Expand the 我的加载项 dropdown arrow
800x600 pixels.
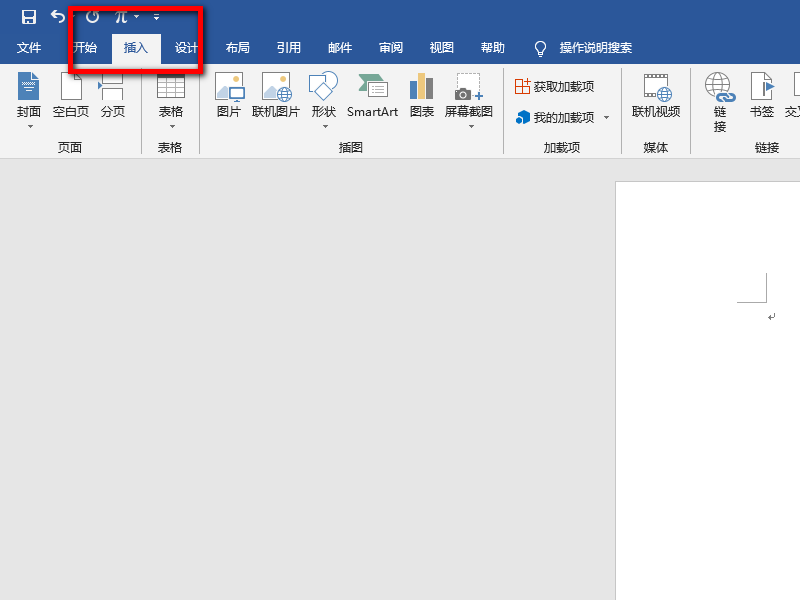tap(607, 118)
